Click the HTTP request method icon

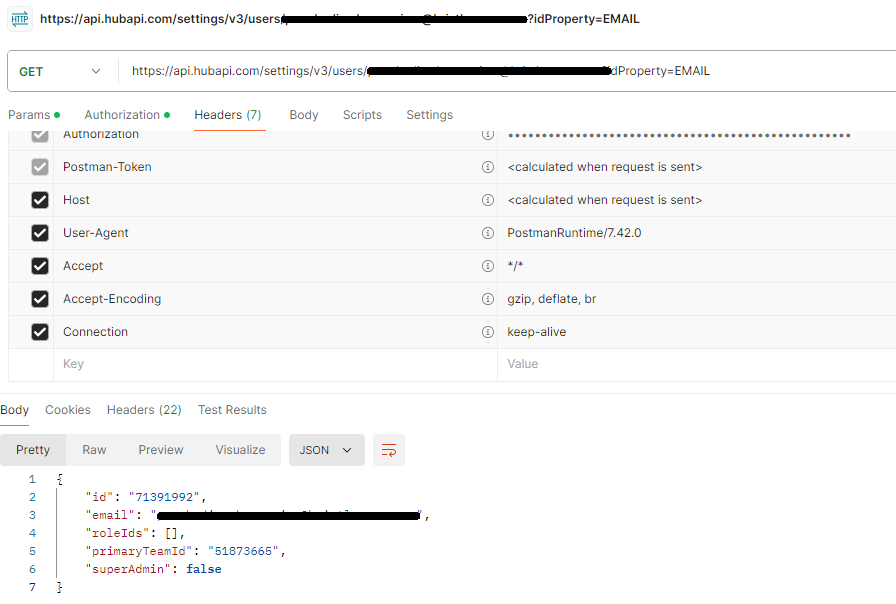click(x=18, y=18)
